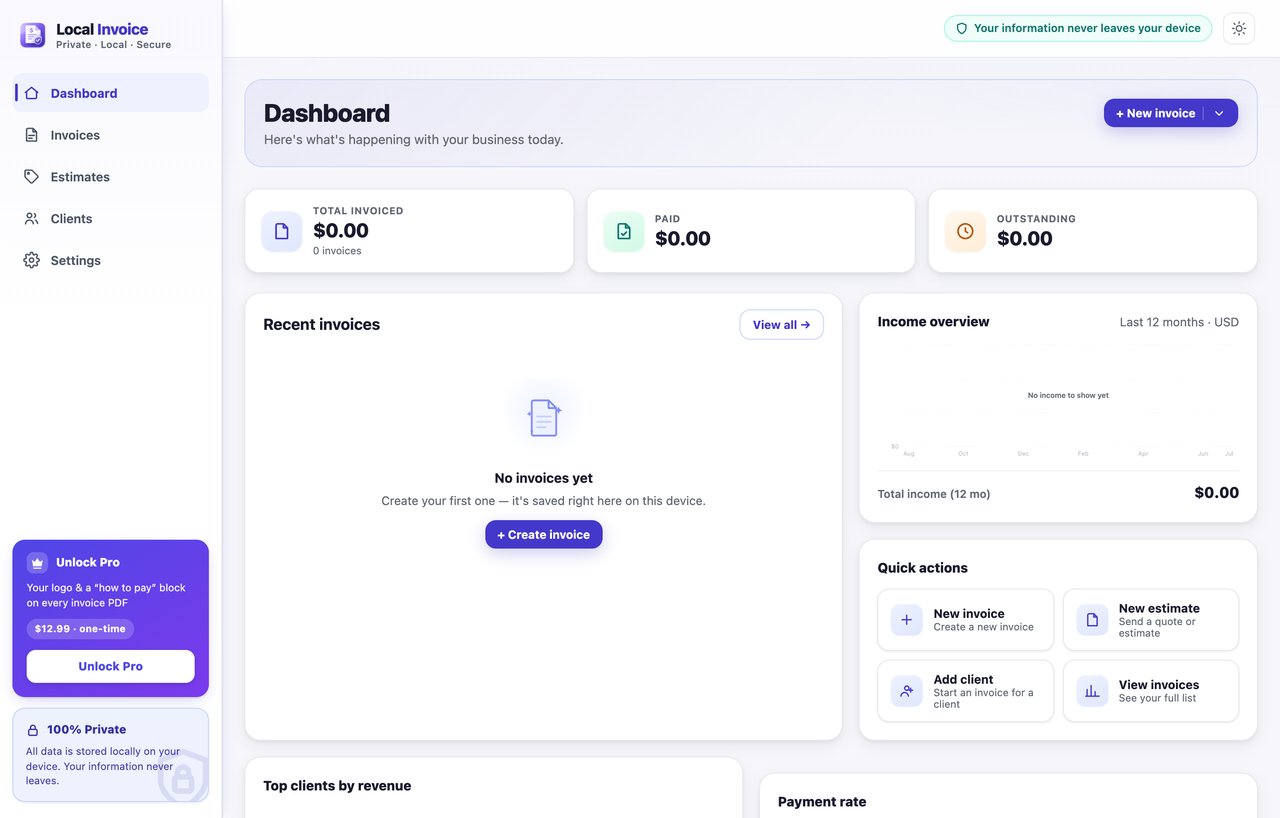Viewport: 1280px width, 818px height.
Task: Select the View invoices quick action card
Action: (1151, 691)
